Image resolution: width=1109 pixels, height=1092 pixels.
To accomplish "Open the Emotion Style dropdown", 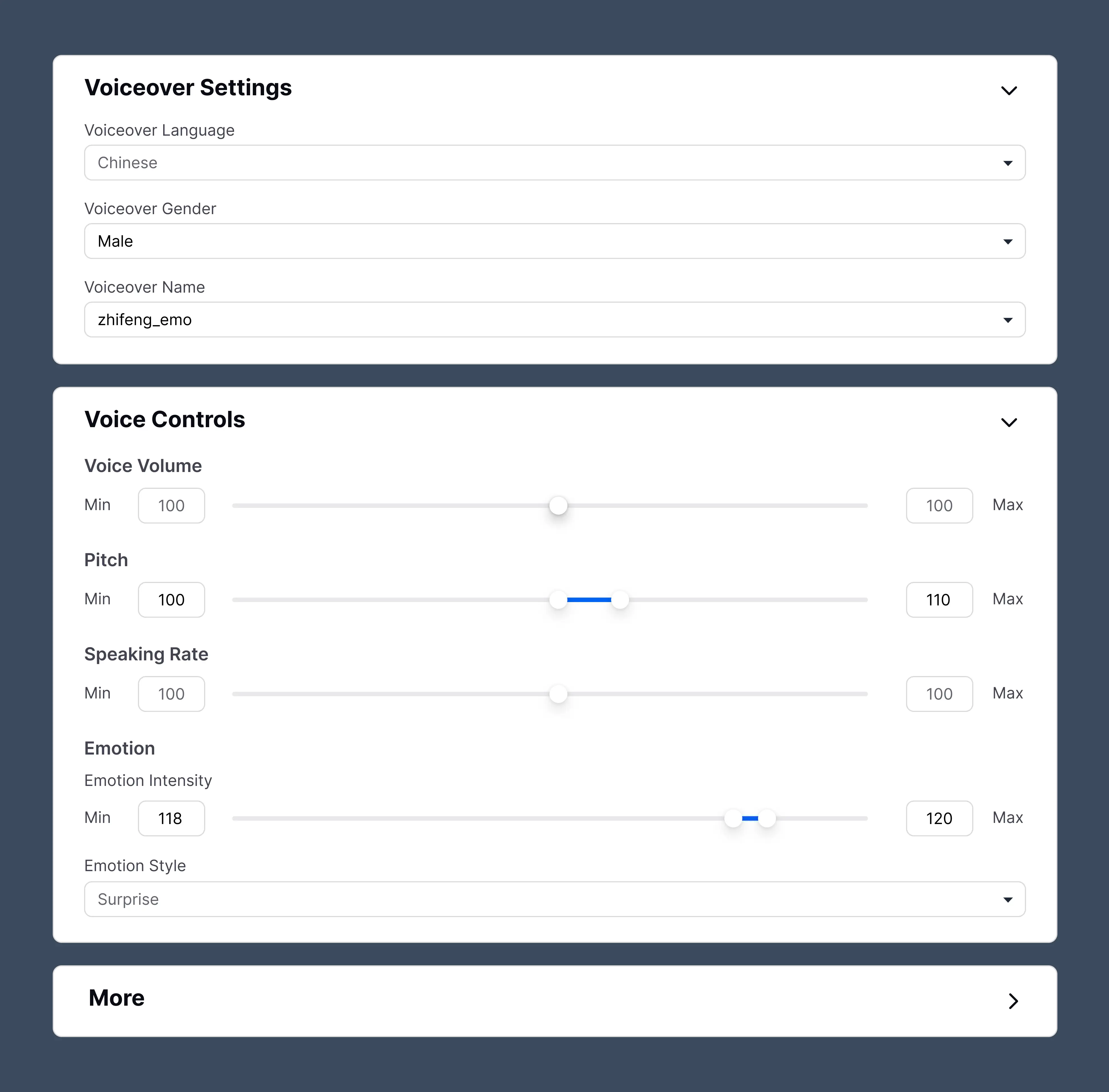I will [x=554, y=899].
